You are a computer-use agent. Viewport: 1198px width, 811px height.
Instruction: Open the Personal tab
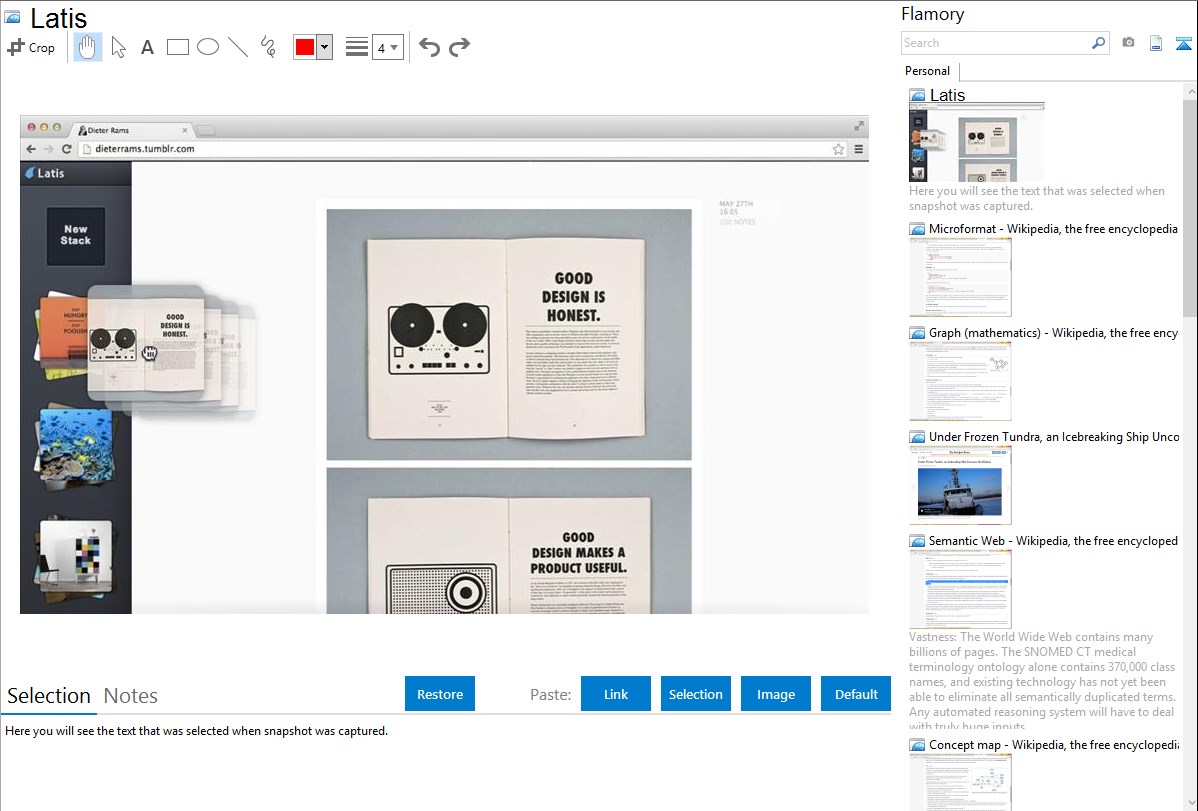pyautogui.click(x=927, y=71)
